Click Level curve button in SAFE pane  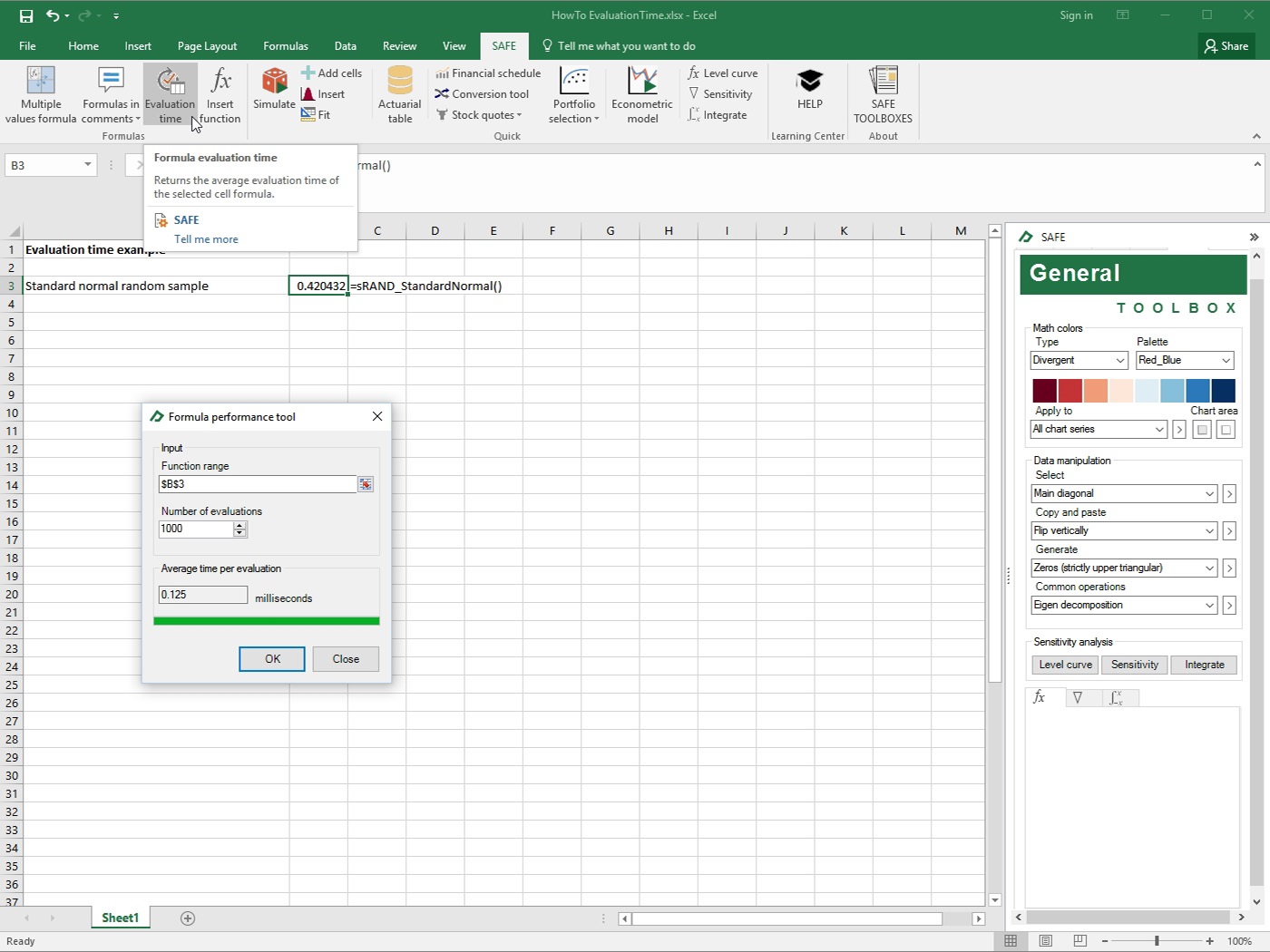(1065, 665)
